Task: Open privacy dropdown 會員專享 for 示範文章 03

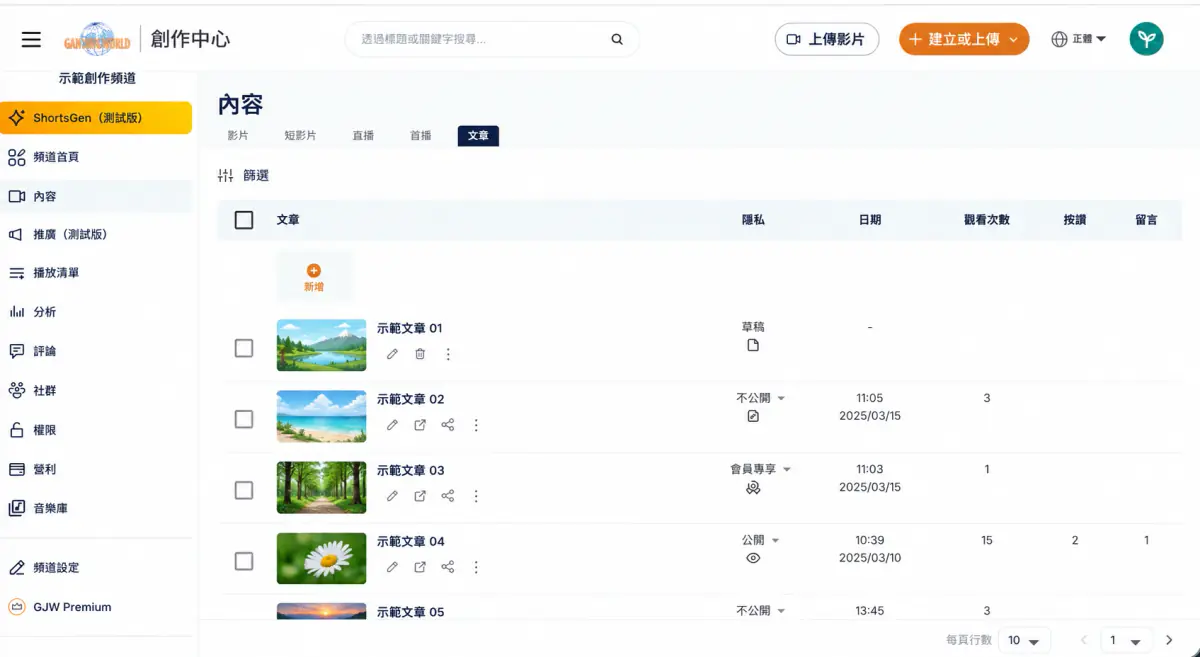Action: point(760,469)
